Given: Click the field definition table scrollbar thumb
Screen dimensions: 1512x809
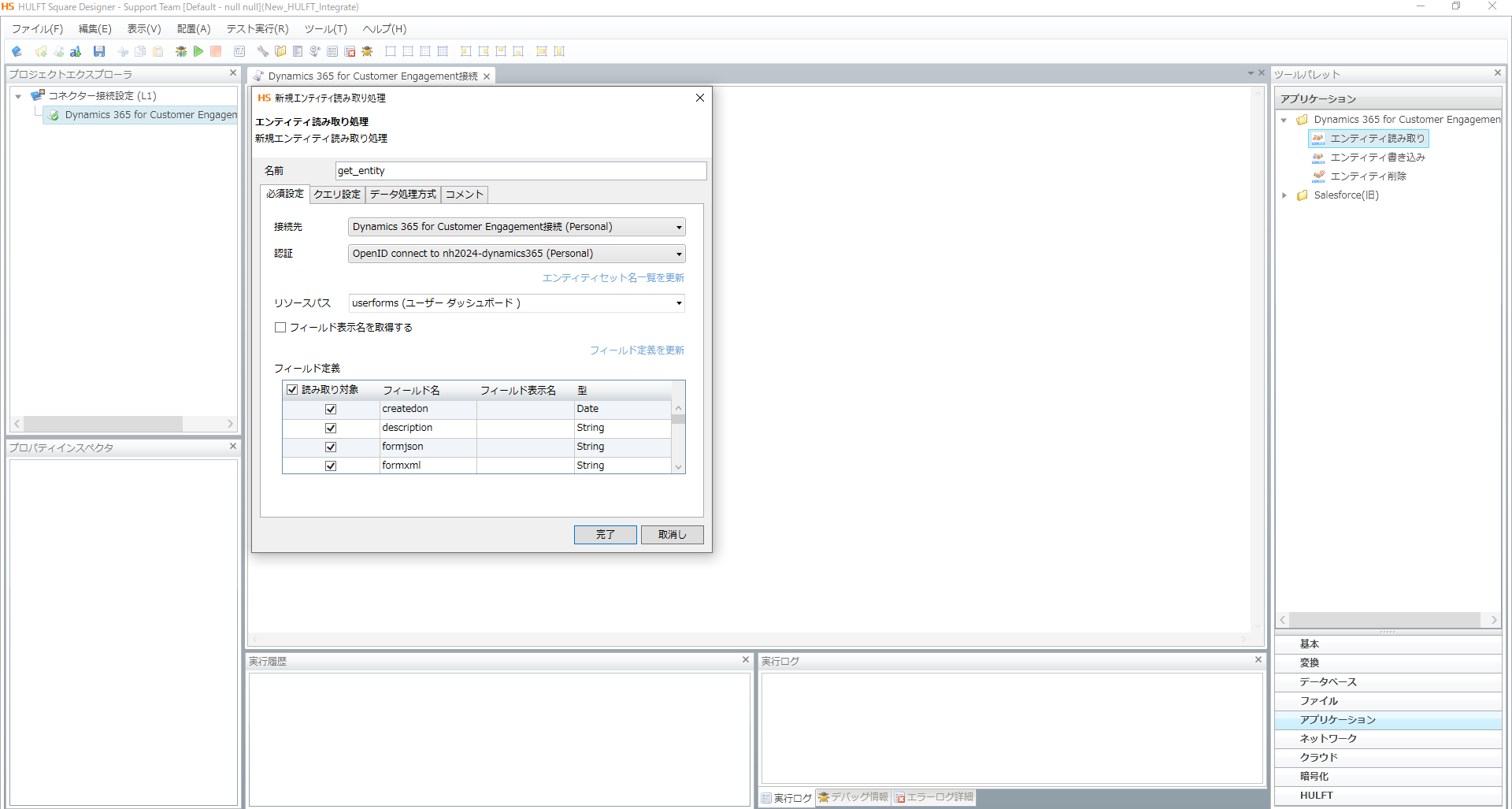Looking at the screenshot, I should 678,419.
